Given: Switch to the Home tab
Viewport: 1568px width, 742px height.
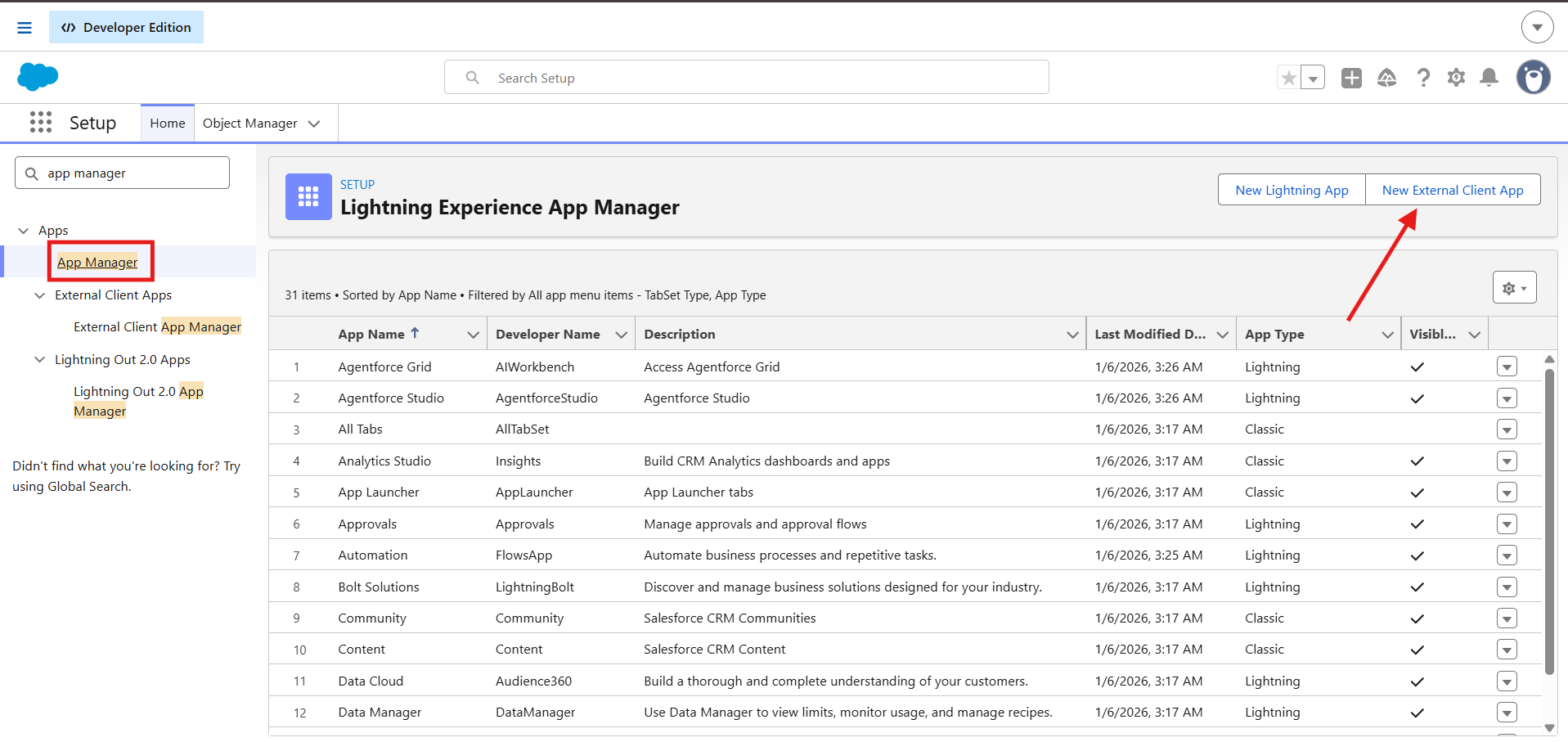Looking at the screenshot, I should click(168, 123).
